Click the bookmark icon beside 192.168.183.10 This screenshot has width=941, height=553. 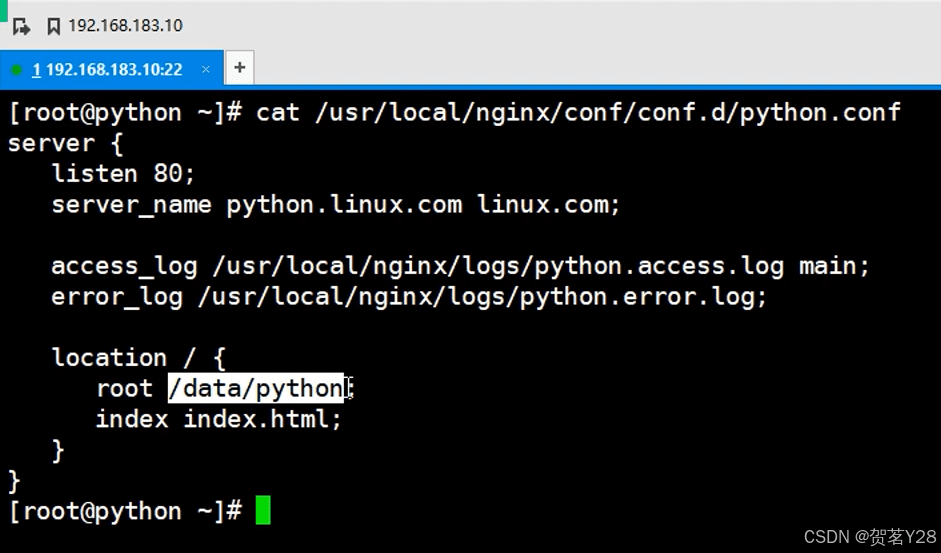[53, 26]
